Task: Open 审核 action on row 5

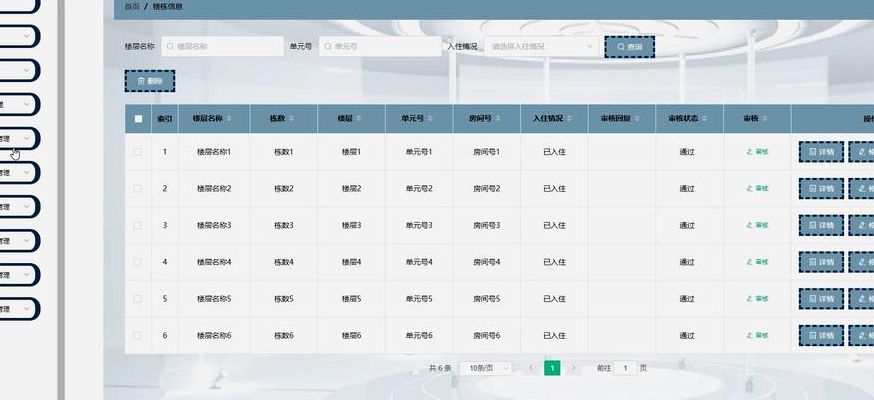Action: 757,299
